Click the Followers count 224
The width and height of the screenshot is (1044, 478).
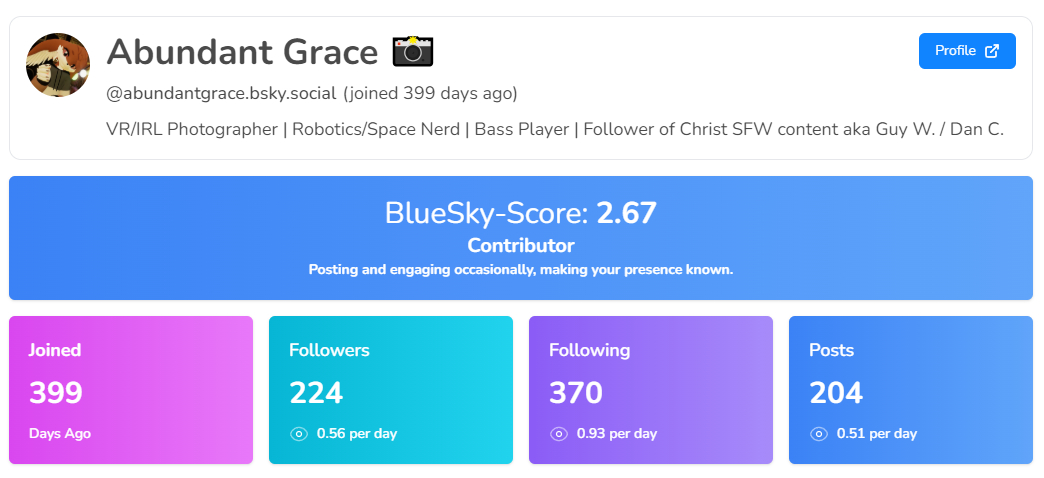[x=316, y=393]
